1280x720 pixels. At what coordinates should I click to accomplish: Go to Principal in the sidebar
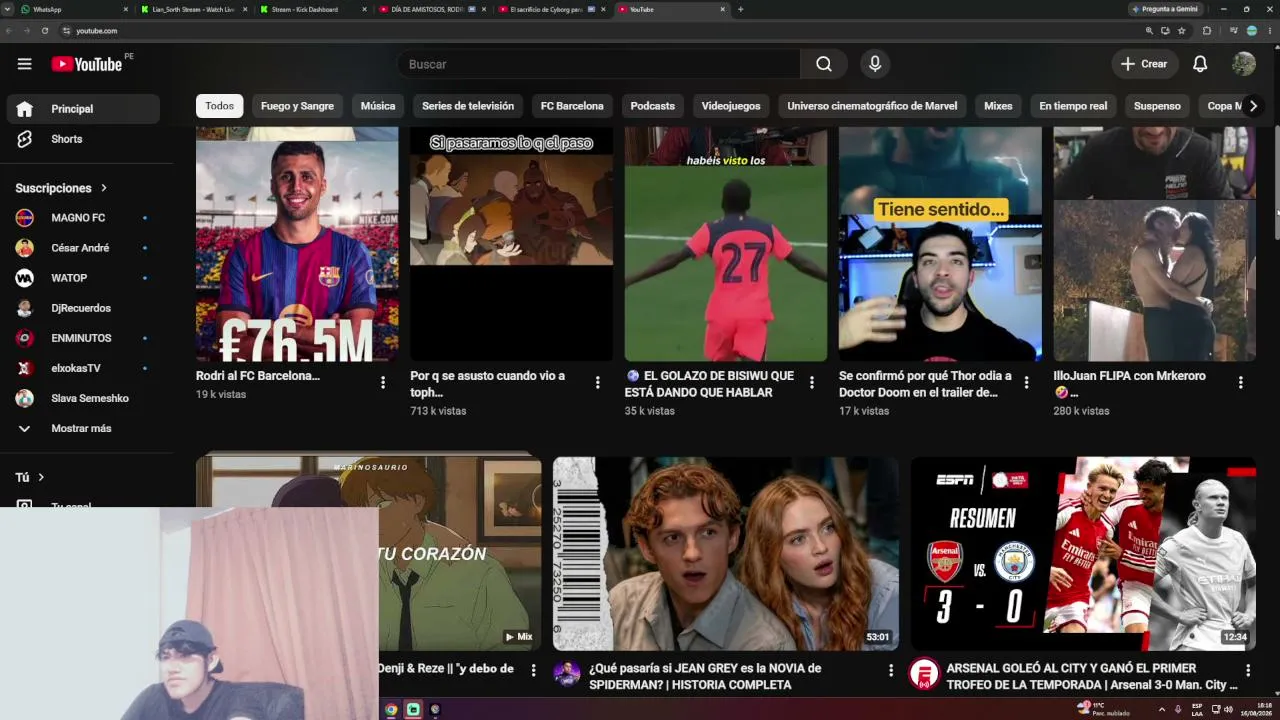pyautogui.click(x=83, y=109)
